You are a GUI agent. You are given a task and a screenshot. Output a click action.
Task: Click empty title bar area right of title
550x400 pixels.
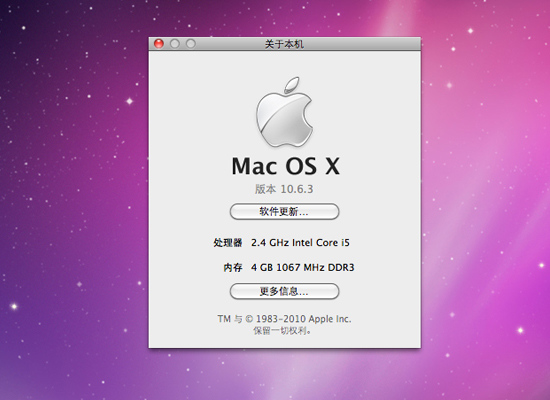pos(361,44)
